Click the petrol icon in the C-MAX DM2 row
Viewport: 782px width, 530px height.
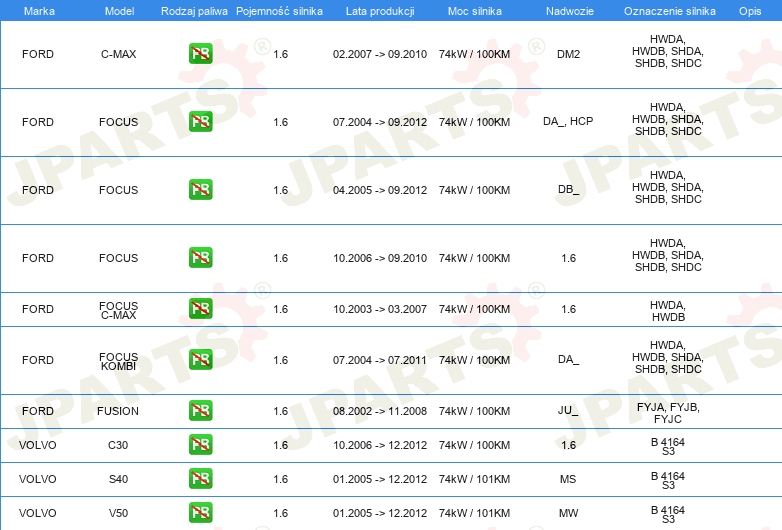[200, 54]
